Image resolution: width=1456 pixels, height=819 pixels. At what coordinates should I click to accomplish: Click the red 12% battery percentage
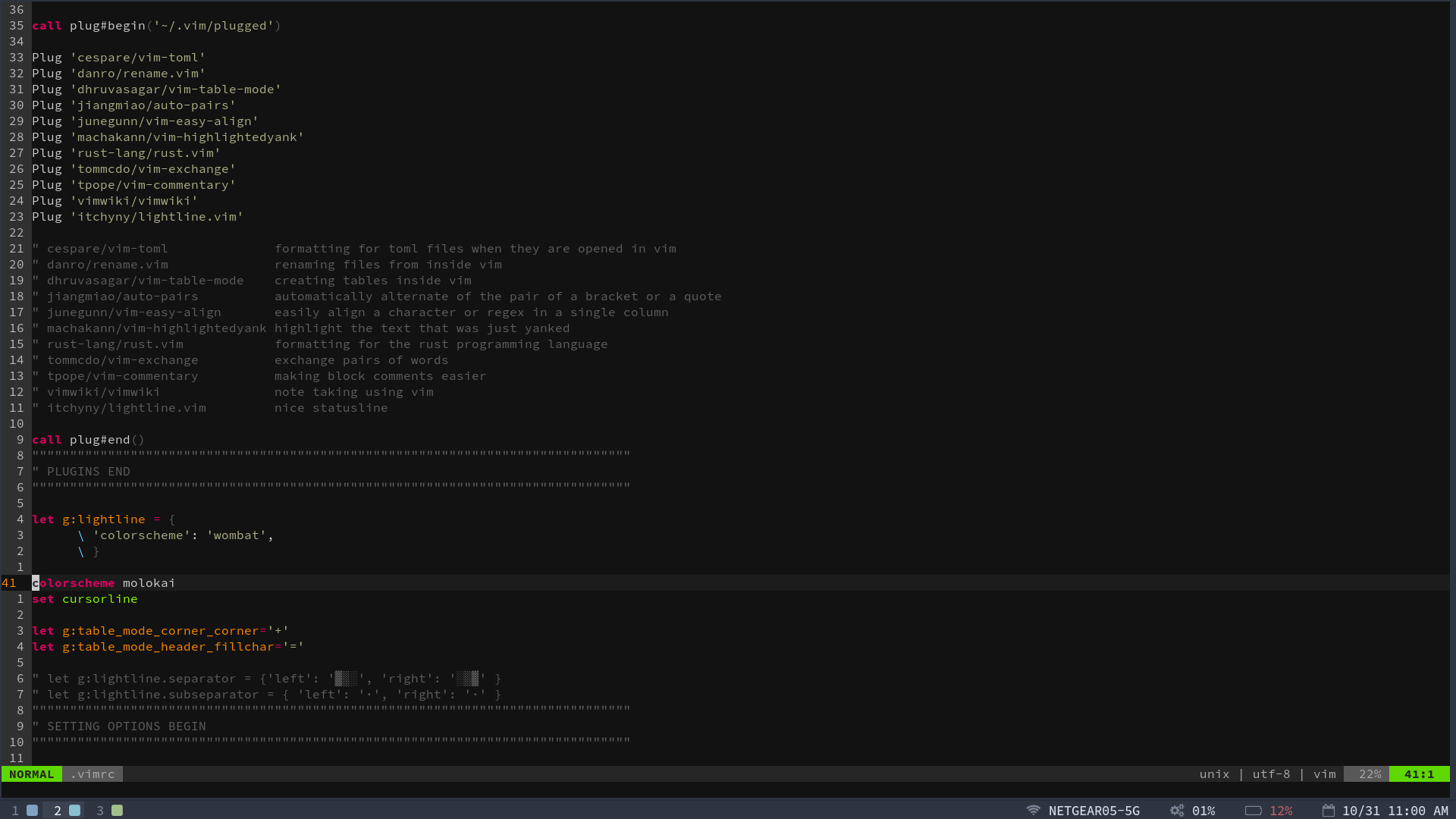click(1282, 810)
